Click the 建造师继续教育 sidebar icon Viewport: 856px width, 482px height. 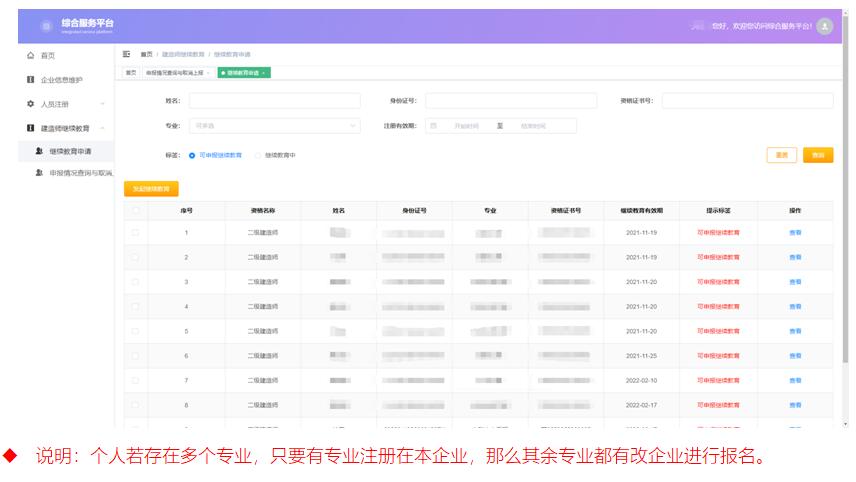30,128
